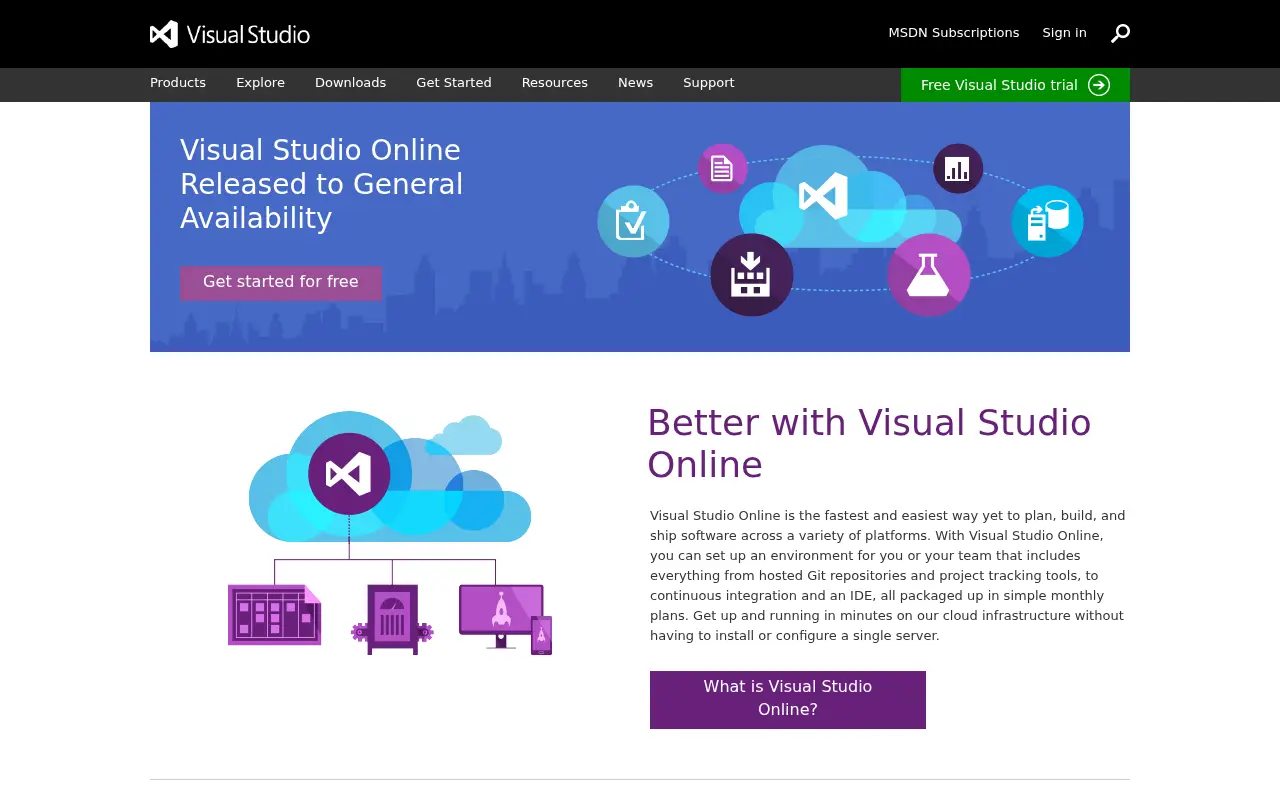Viewport: 1280px width, 800px height.
Task: Click What is Visual Studio Online button
Action: (788, 700)
